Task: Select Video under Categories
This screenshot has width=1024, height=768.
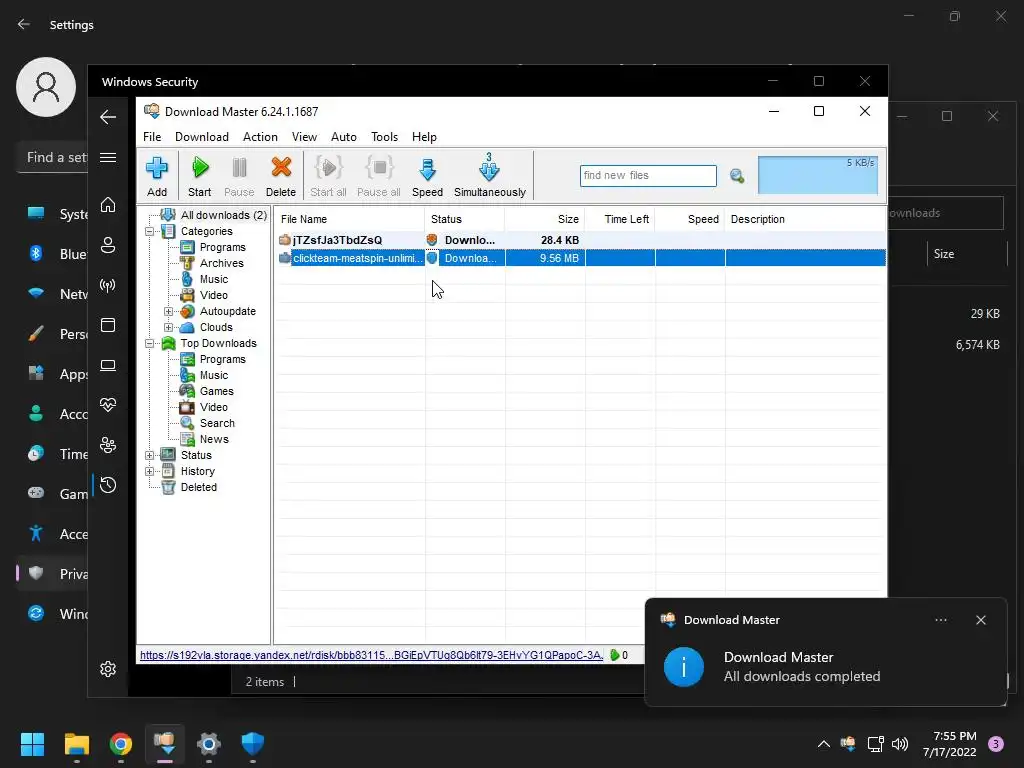Action: click(214, 295)
